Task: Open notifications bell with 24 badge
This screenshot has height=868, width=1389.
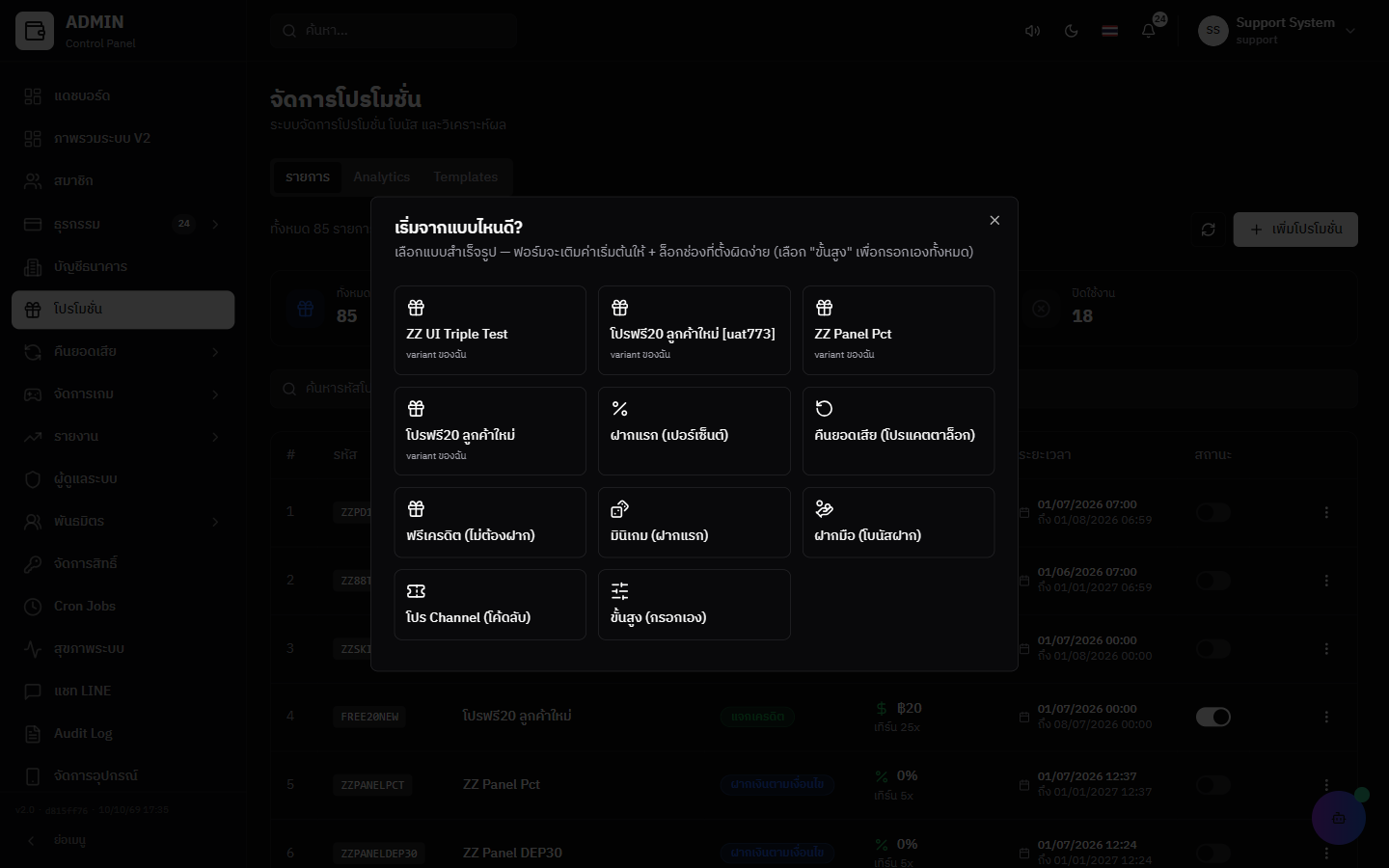Action: [x=1149, y=31]
